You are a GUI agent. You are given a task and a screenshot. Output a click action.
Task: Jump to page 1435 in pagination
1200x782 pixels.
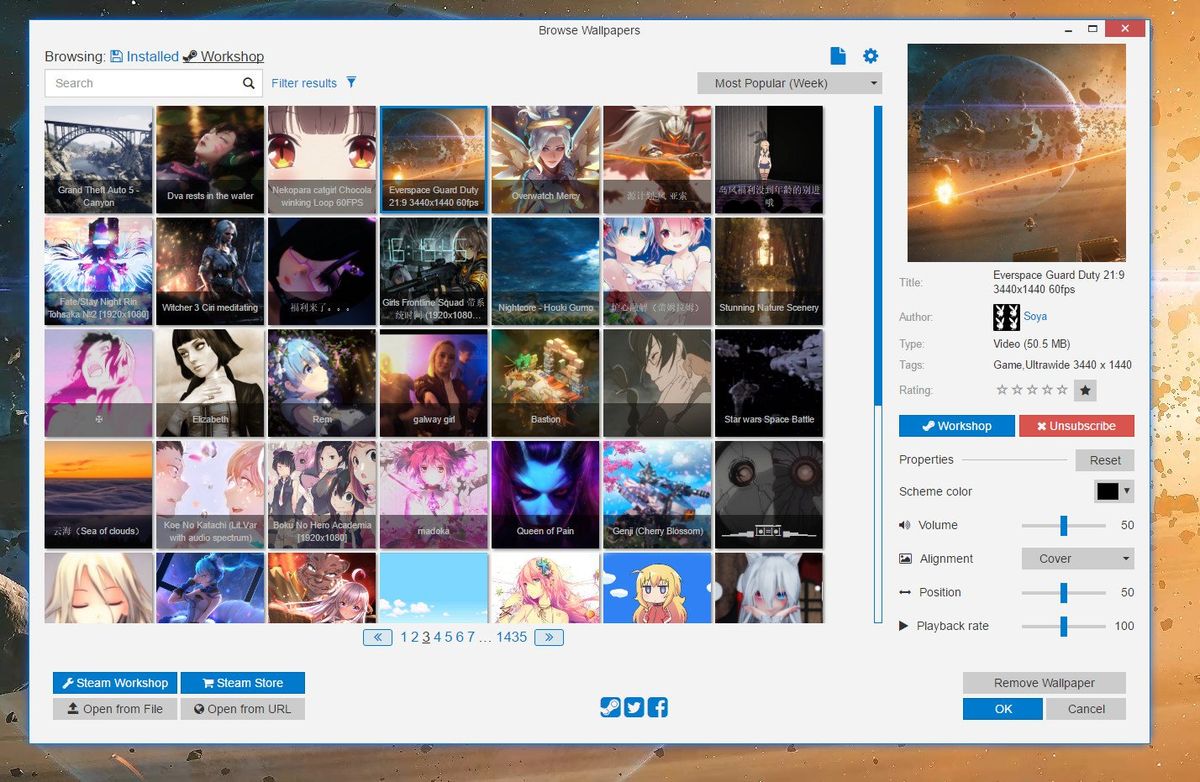[511, 636]
